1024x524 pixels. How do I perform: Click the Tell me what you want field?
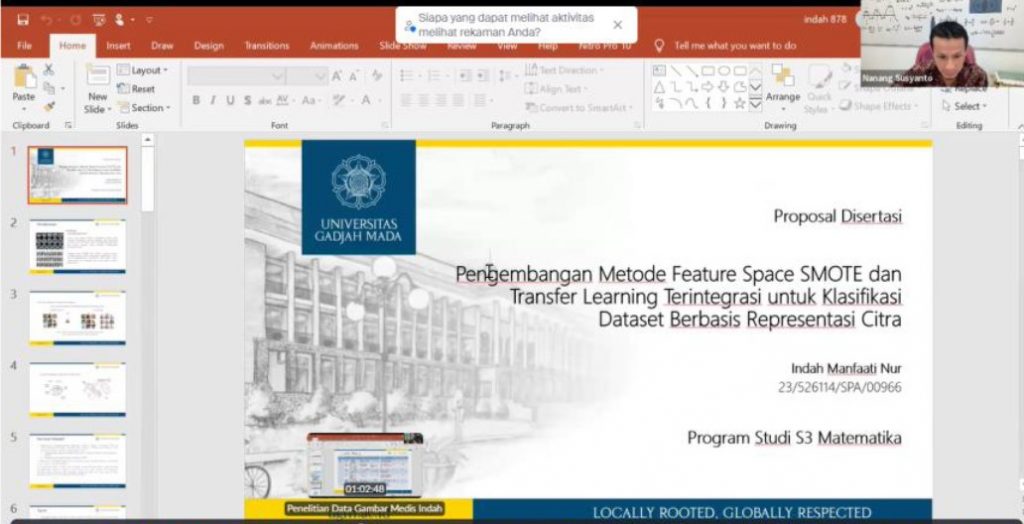[x=735, y=46]
